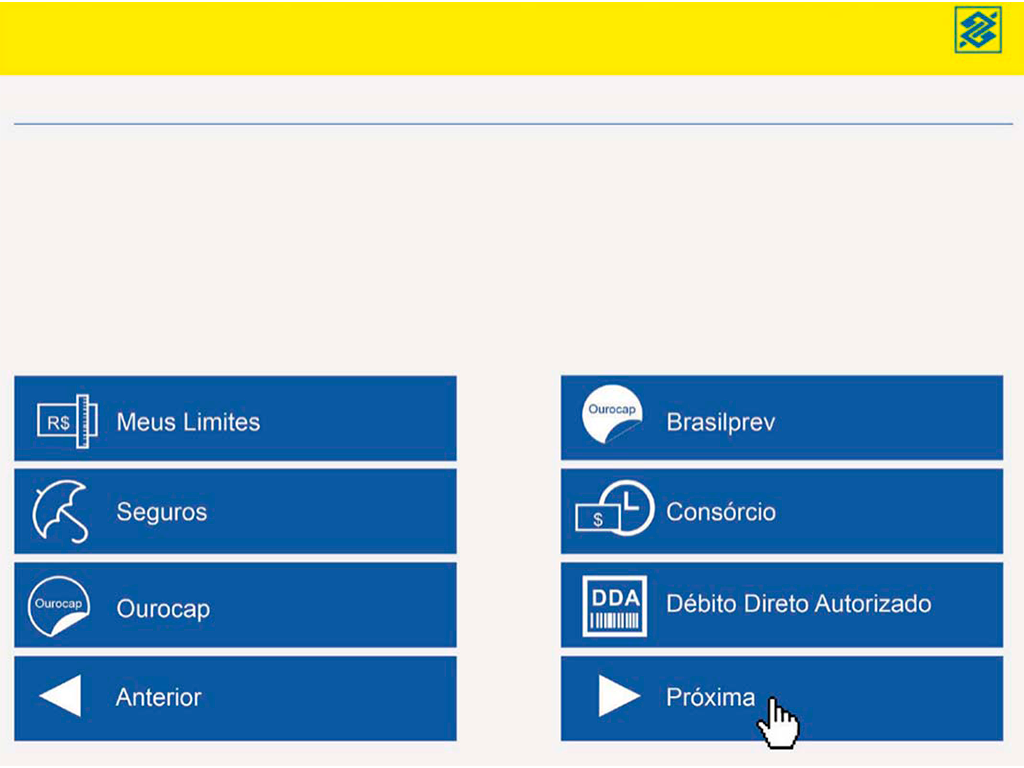Choose the Consórcio text label

pyautogui.click(x=721, y=511)
